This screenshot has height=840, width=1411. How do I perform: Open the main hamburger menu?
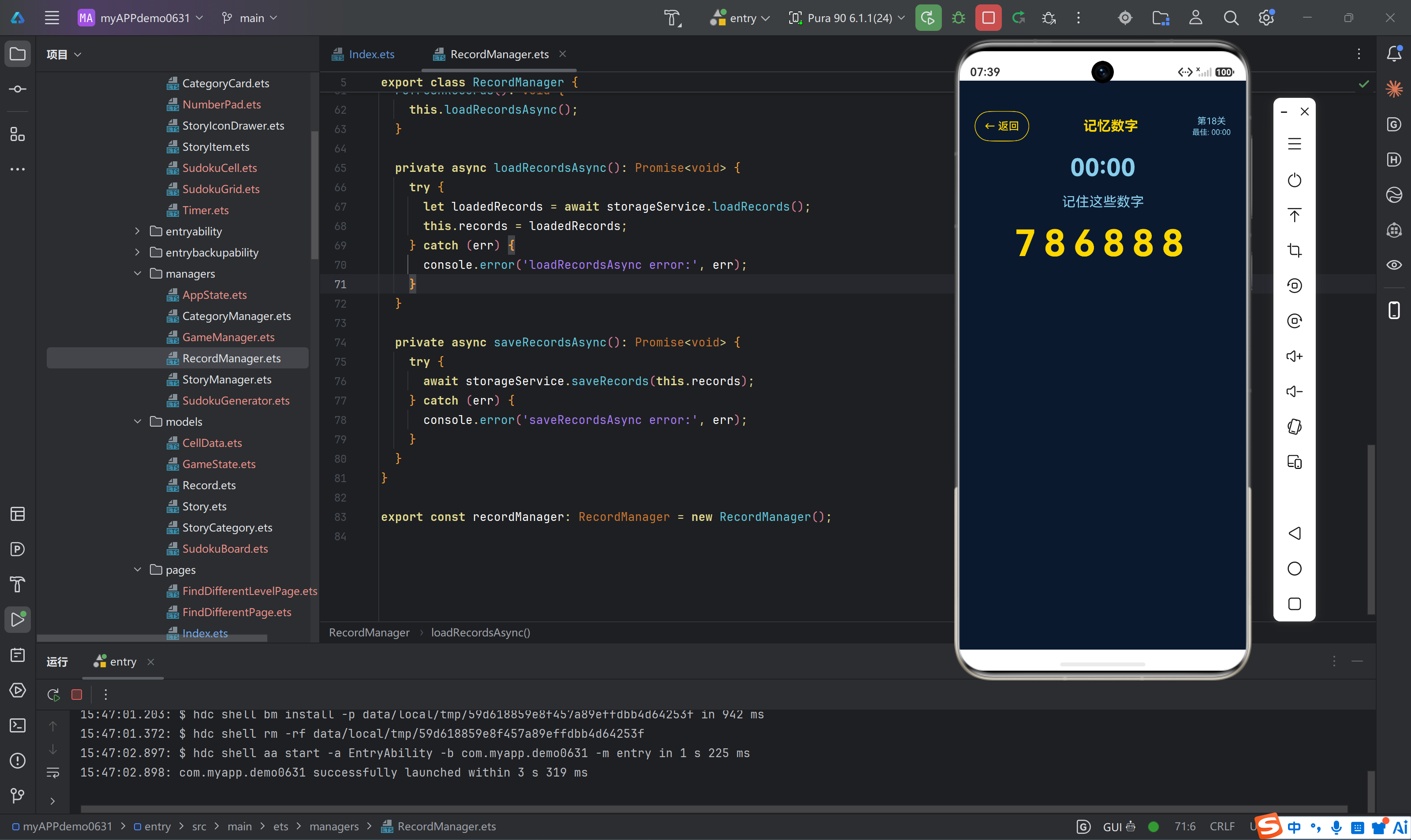pos(52,18)
